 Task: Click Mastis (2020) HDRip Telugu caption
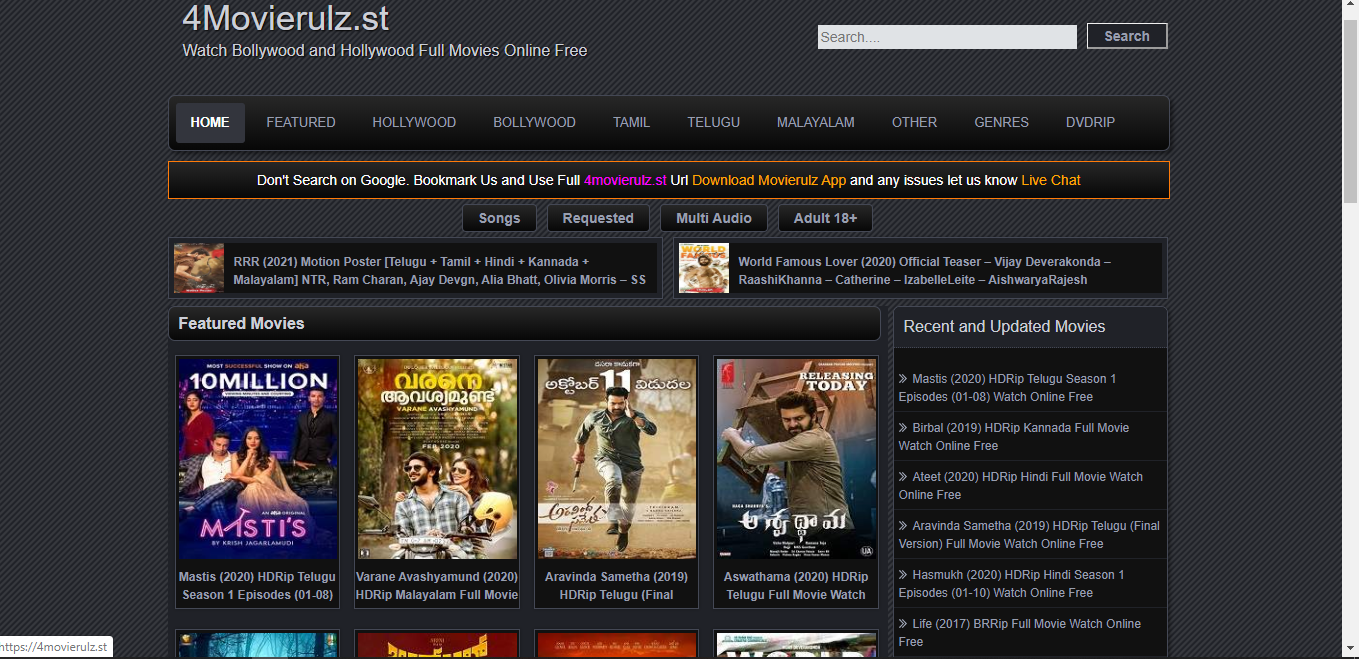pyautogui.click(x=258, y=585)
